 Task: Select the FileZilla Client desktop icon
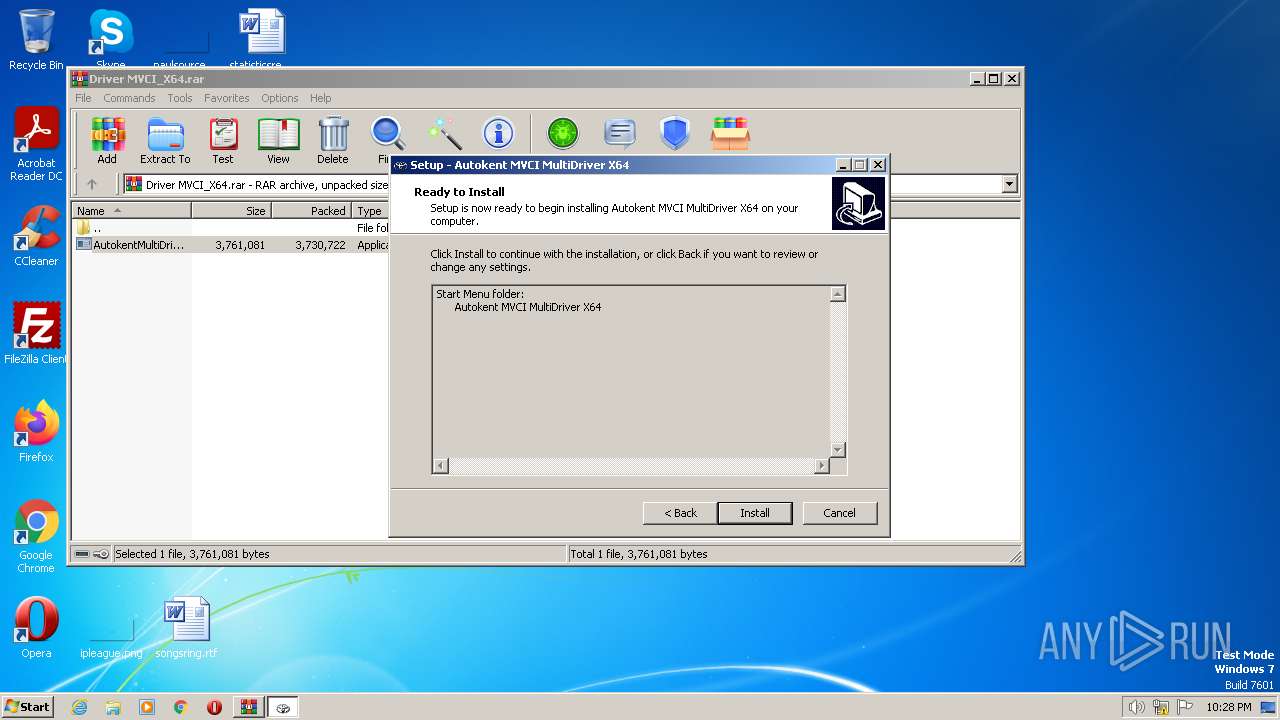click(36, 333)
